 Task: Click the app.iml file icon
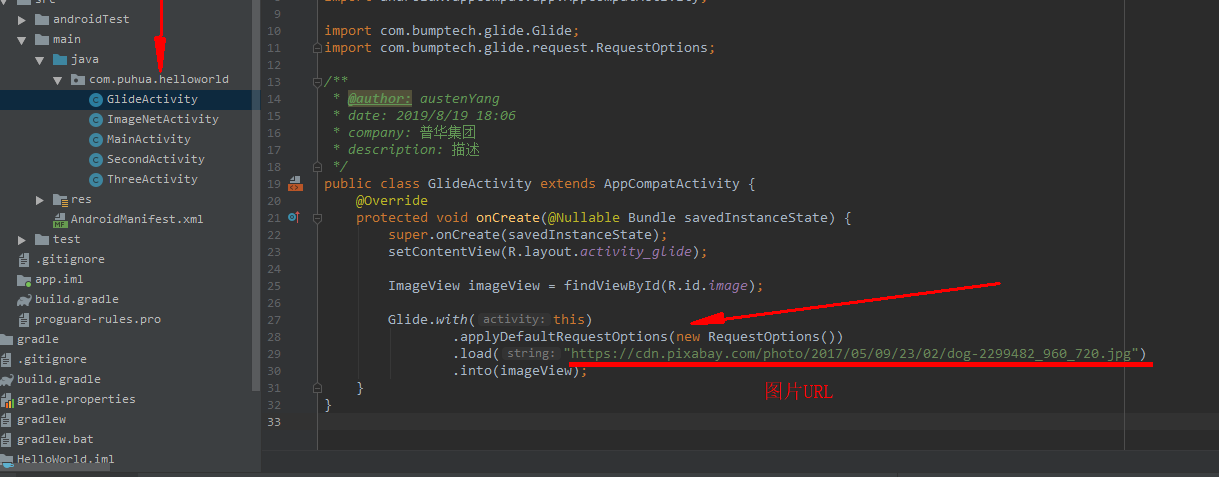(24, 279)
